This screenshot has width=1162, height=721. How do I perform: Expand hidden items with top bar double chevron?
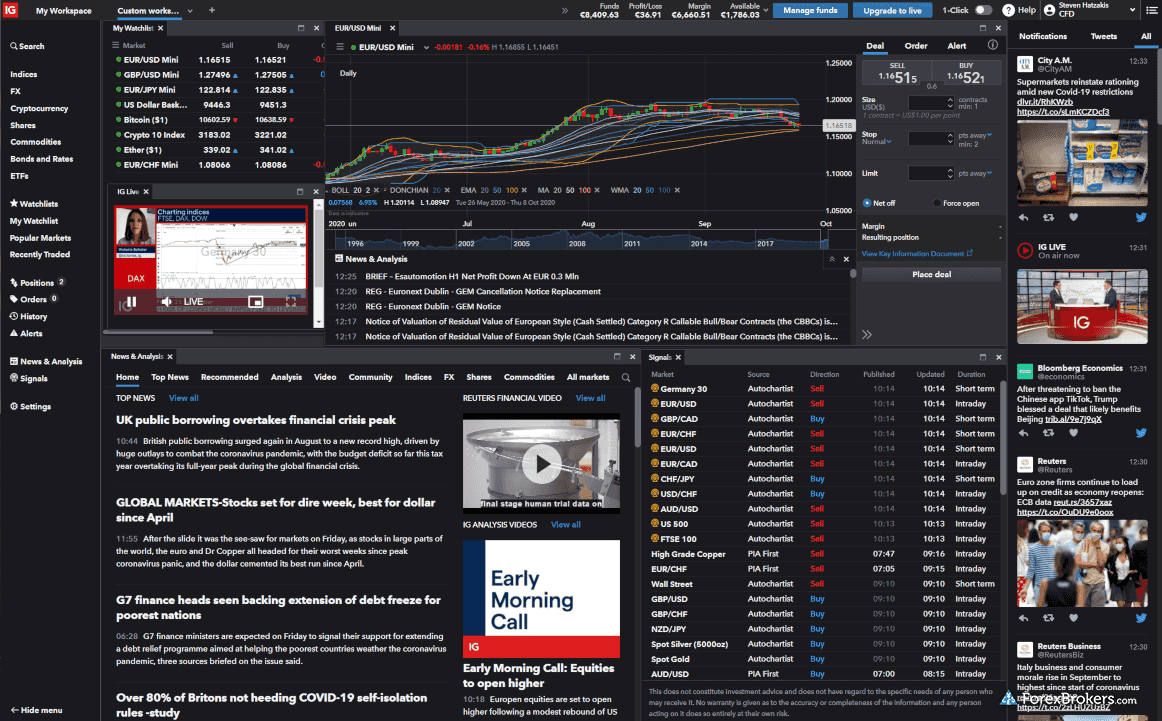(565, 10)
